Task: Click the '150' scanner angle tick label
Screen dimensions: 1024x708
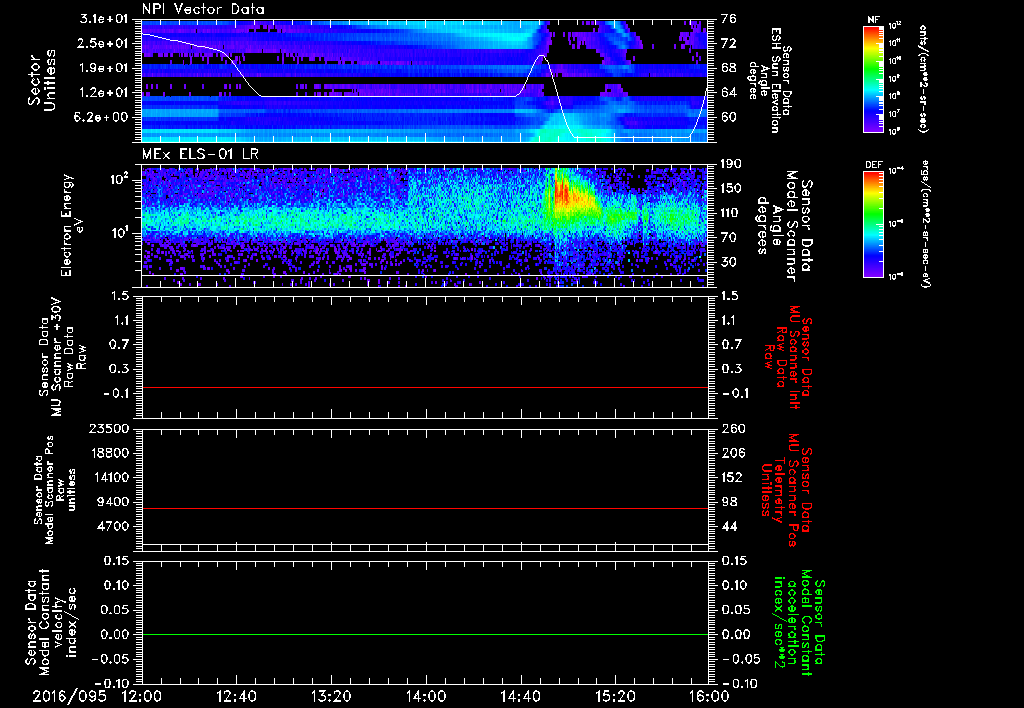Action: point(732,189)
